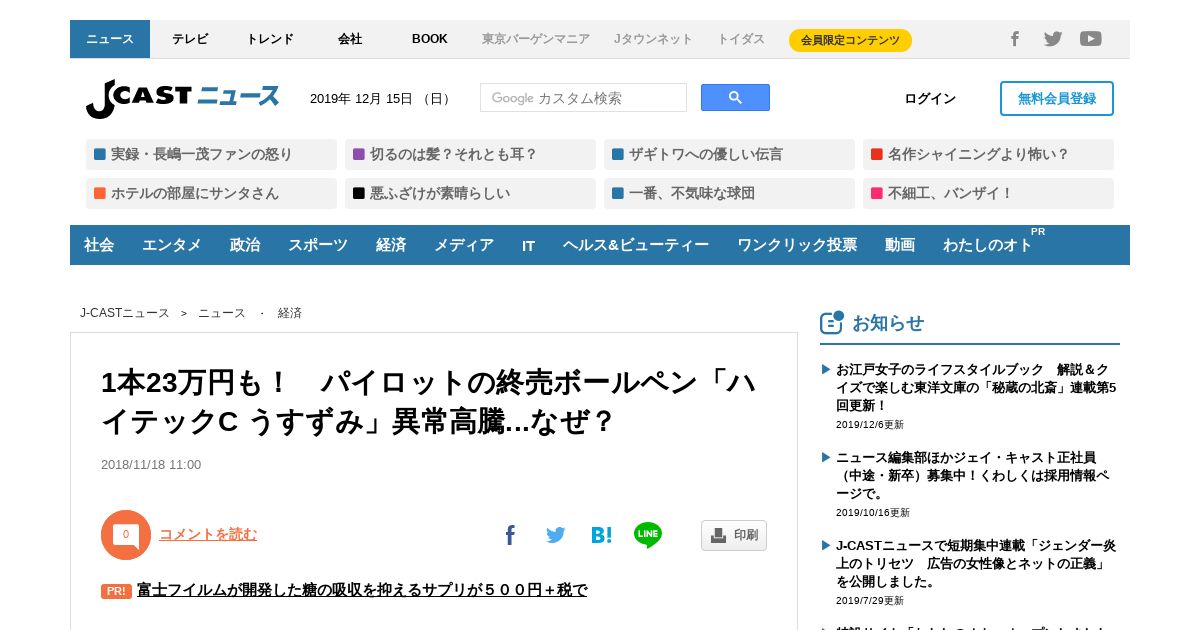Click the 2019/7/29更新 date under gender notice
1200x630 pixels.
coord(870,600)
